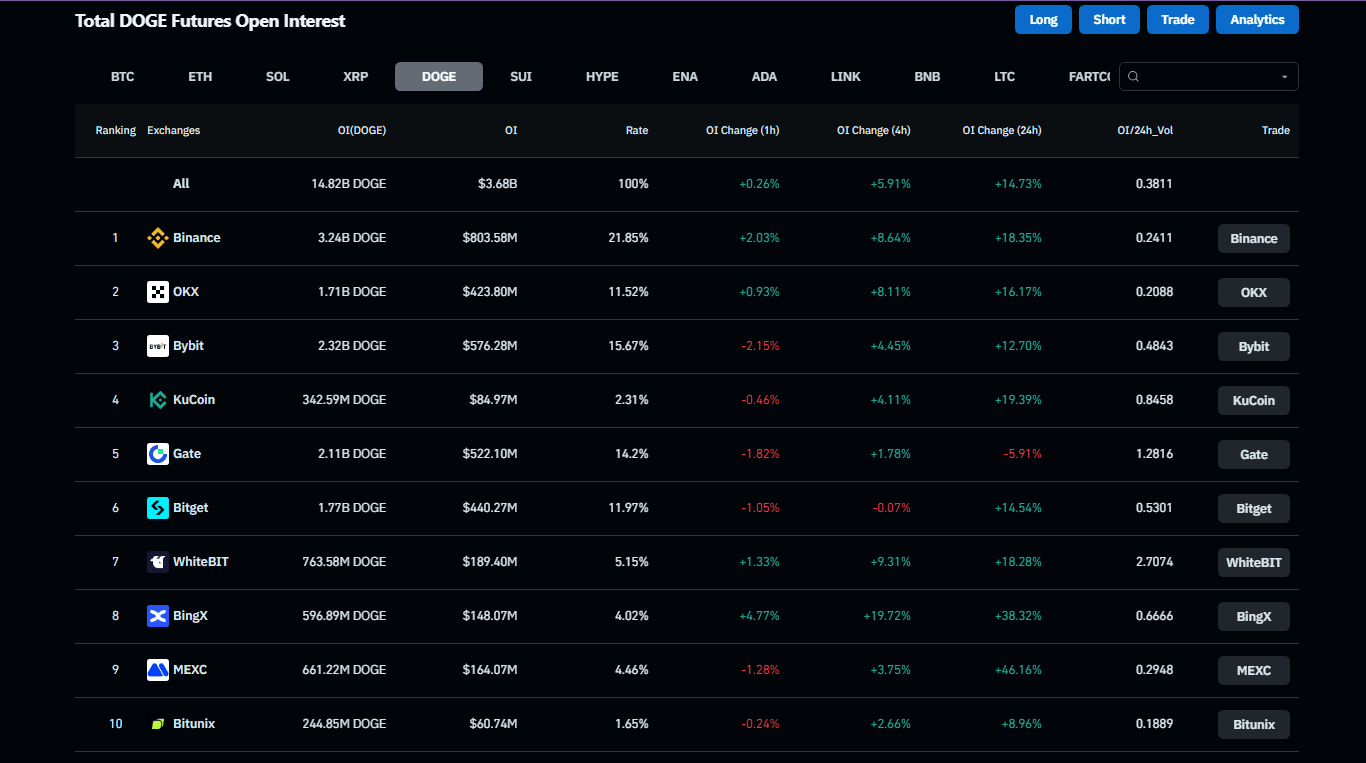Viewport: 1366px width, 763px height.
Task: Click the Binance trade button
Action: tap(1254, 238)
